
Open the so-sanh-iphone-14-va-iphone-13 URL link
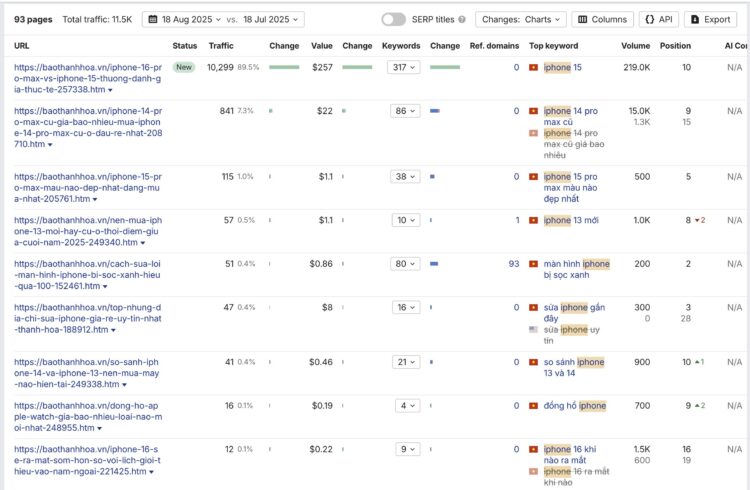coord(87,373)
